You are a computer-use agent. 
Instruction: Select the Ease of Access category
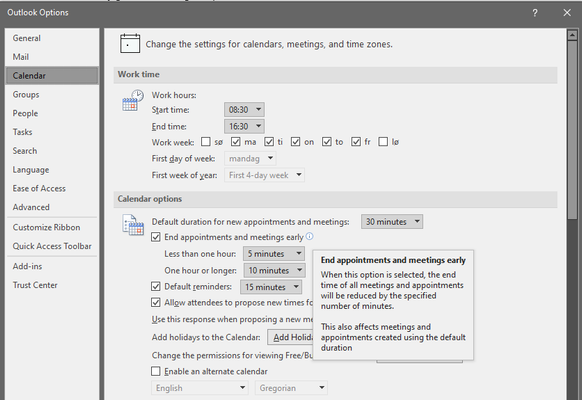52,188
